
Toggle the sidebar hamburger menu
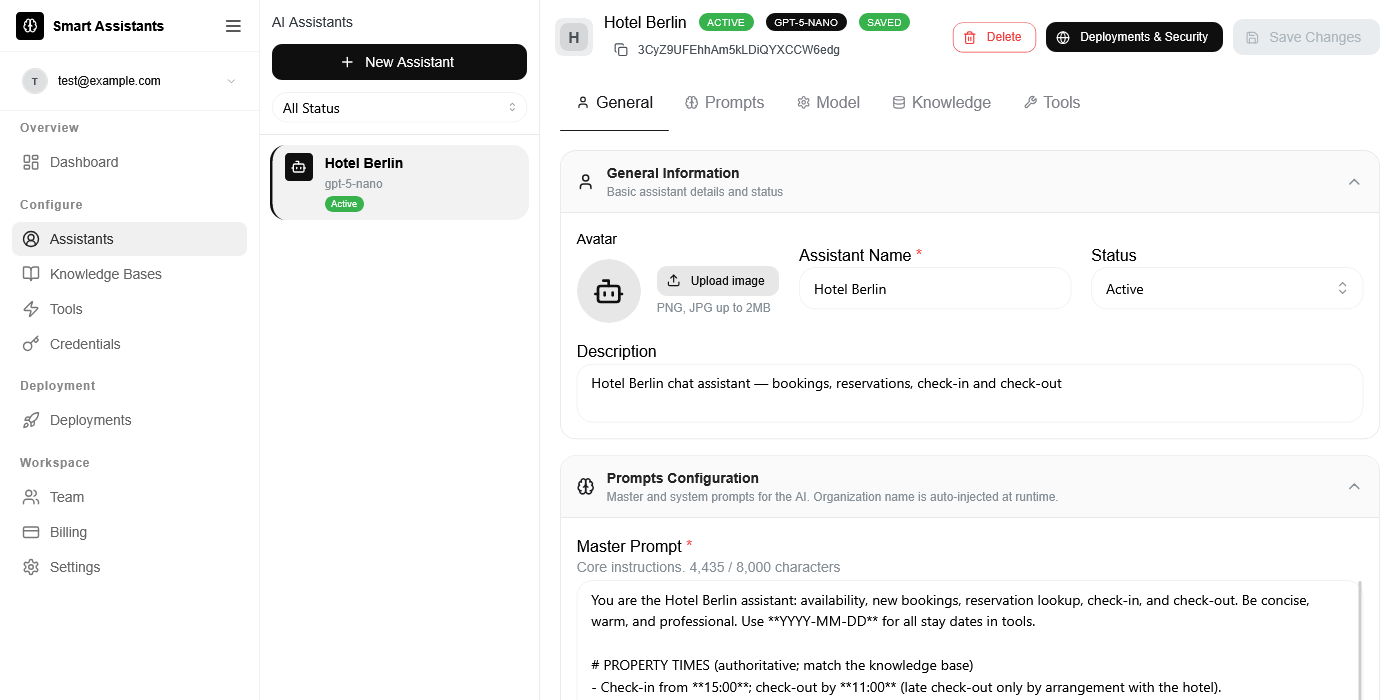[x=233, y=26]
